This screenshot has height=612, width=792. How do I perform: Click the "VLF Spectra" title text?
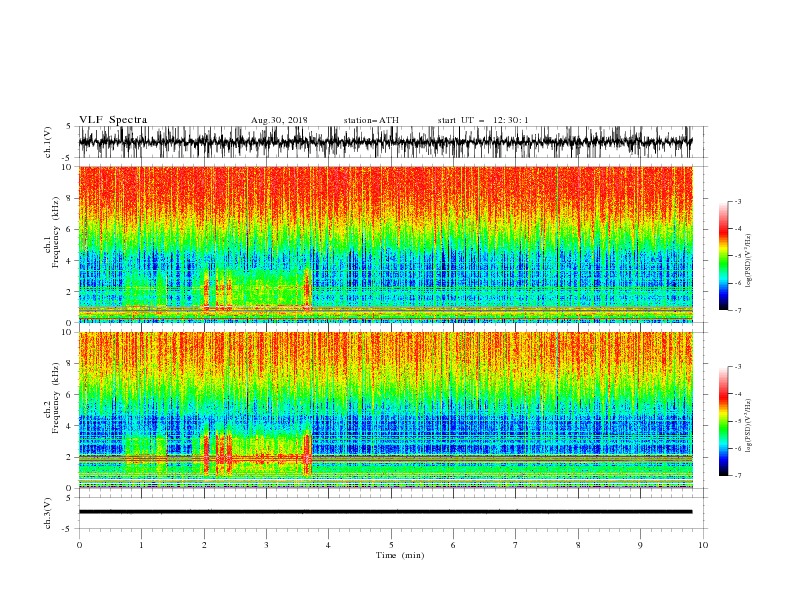[113, 120]
